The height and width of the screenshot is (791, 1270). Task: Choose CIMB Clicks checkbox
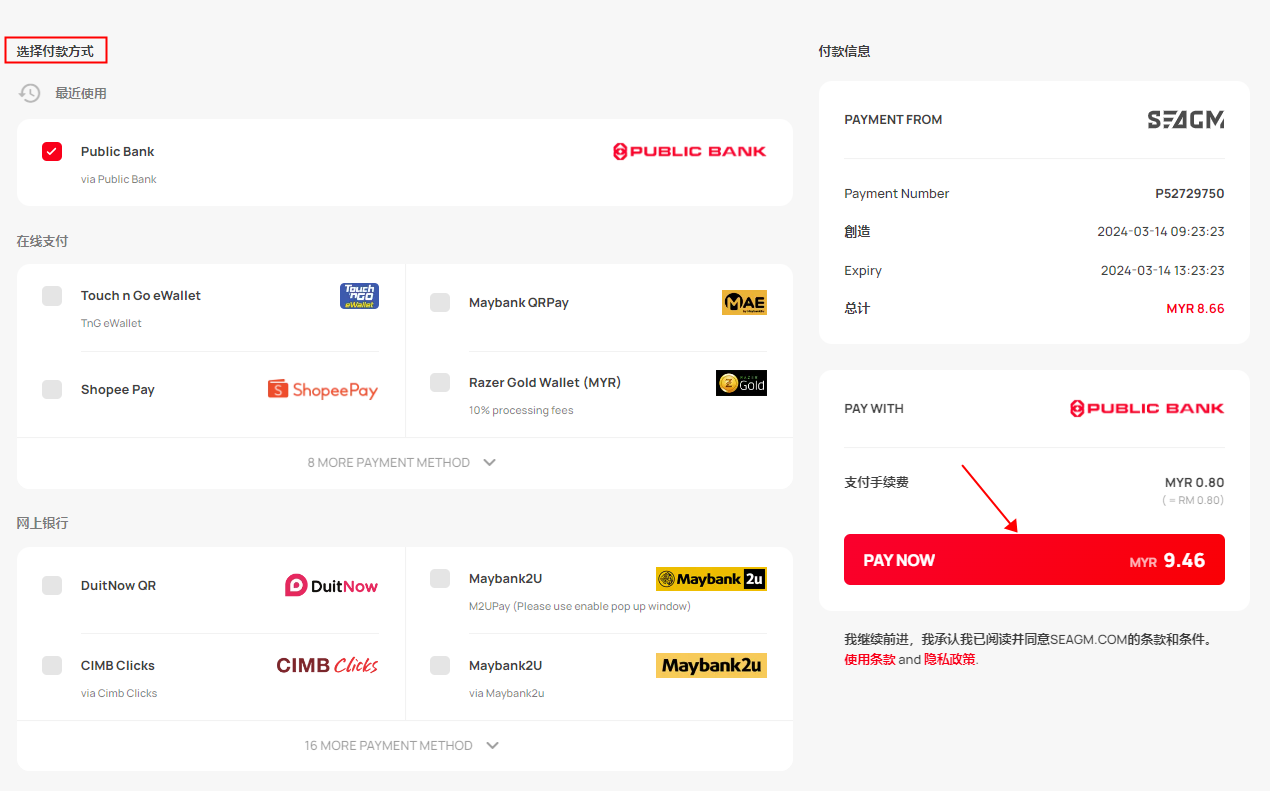click(x=52, y=665)
